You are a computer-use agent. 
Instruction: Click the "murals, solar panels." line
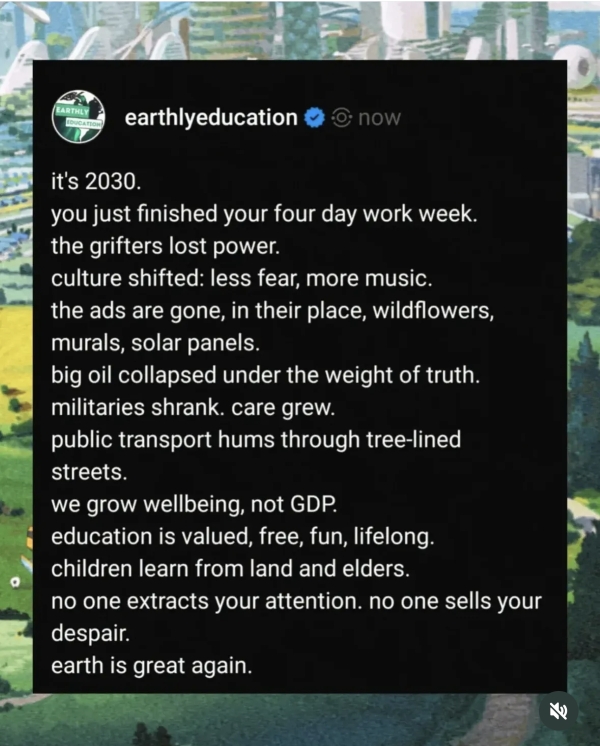[x=155, y=342]
